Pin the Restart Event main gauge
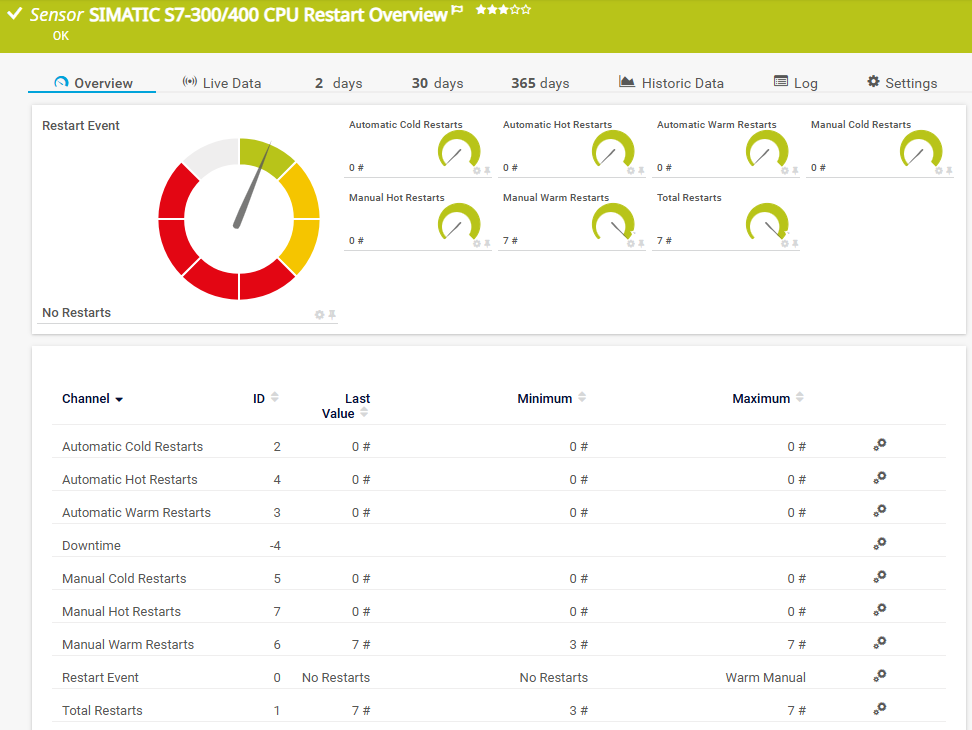Viewport: 972px width, 730px height. [332, 315]
